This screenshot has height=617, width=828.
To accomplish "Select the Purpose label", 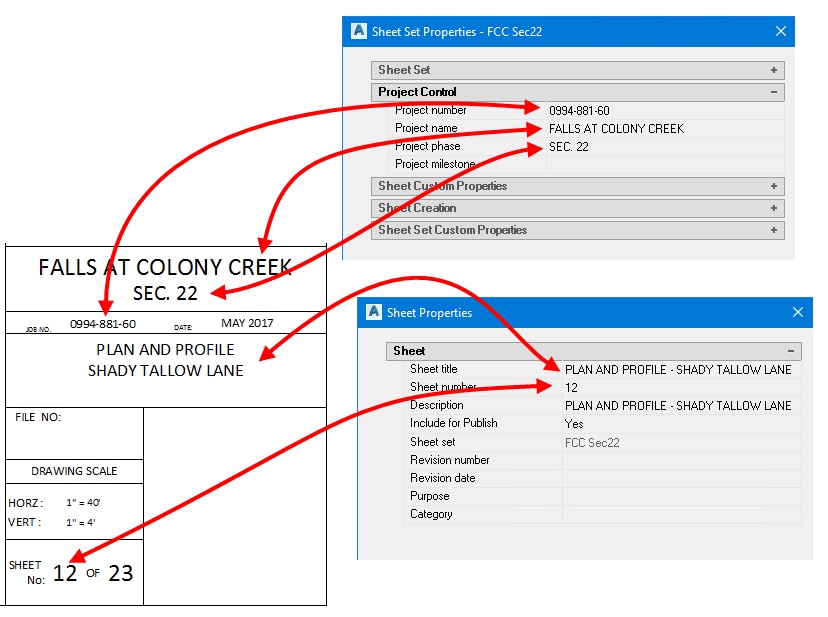I will pyautogui.click(x=429, y=496).
